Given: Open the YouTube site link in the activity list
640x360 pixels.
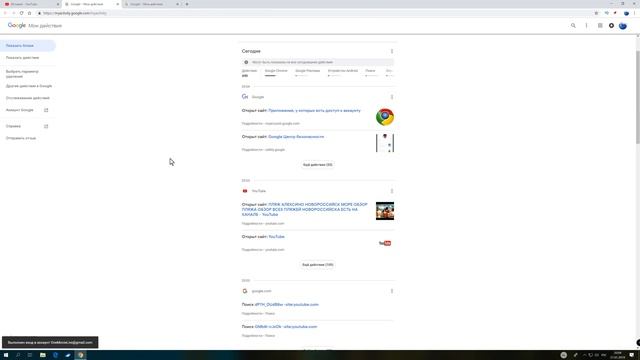Looking at the screenshot, I should [276, 237].
